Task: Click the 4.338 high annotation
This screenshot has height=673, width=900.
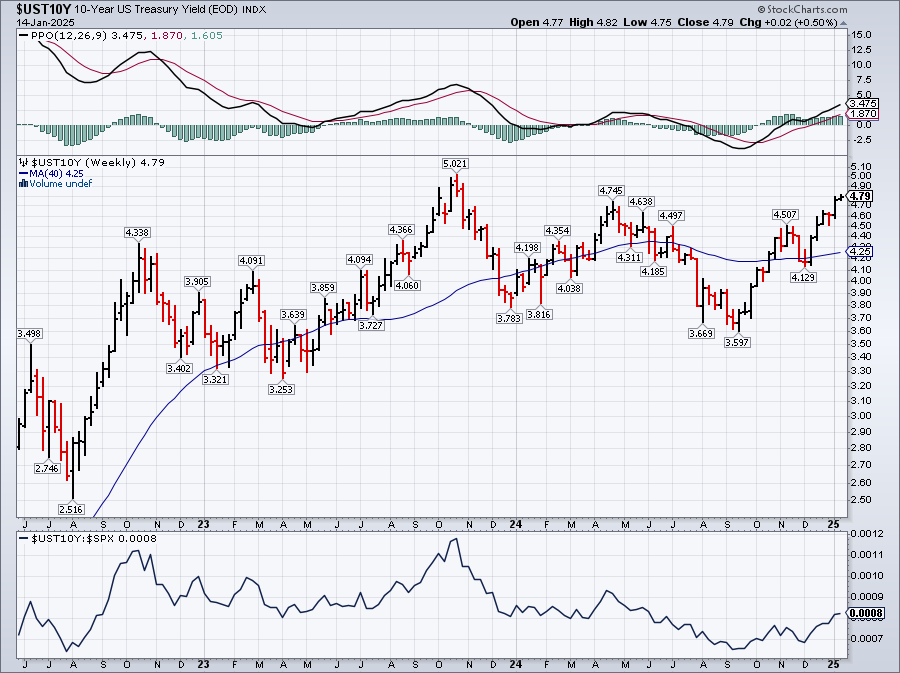Action: (137, 232)
